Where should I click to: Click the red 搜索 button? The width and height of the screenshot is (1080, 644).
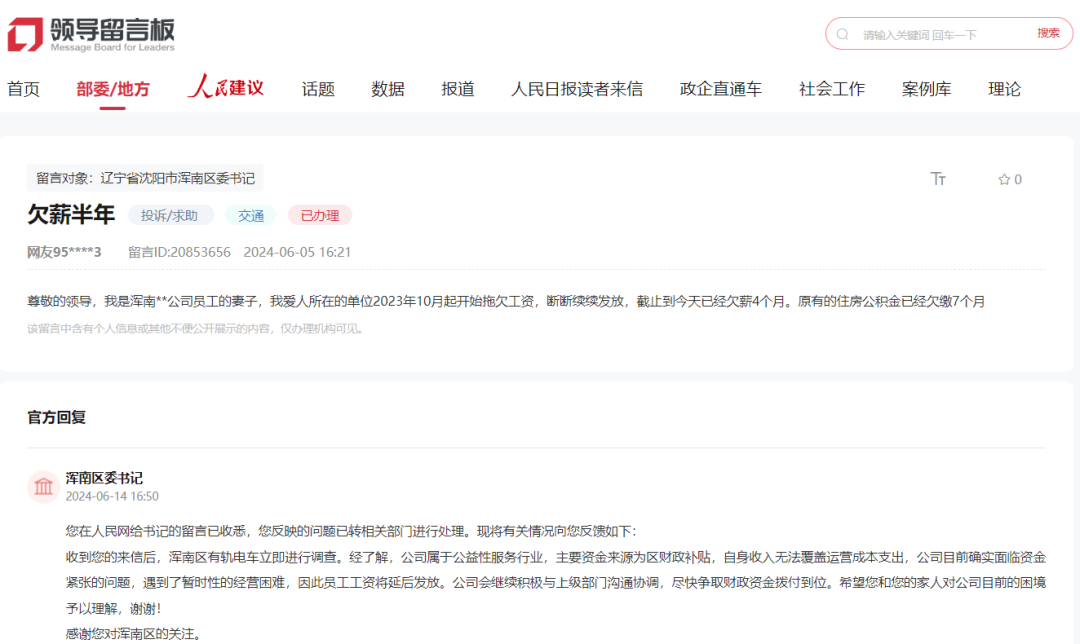pos(1048,33)
